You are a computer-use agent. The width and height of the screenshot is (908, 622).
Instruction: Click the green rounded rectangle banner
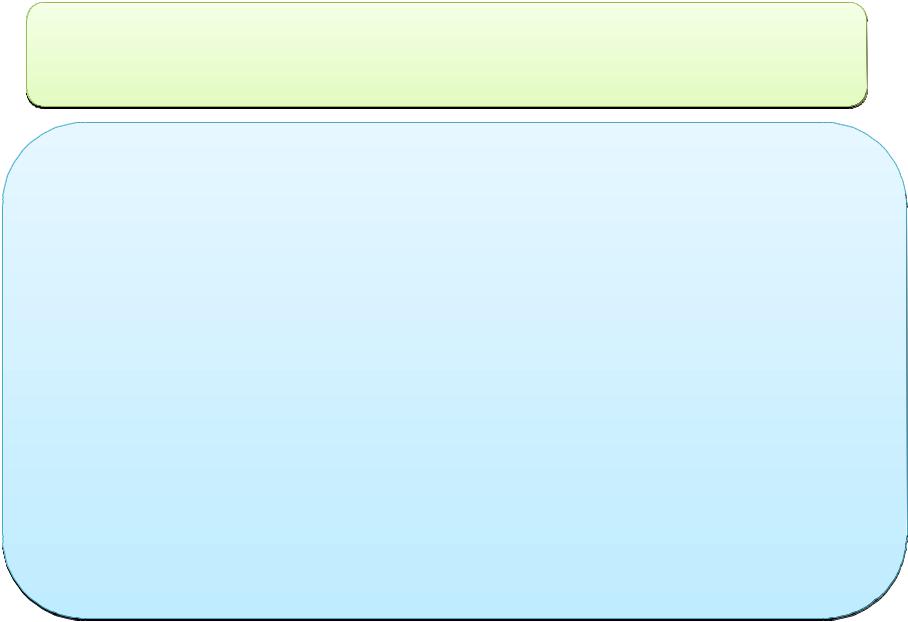pyautogui.click(x=446, y=55)
